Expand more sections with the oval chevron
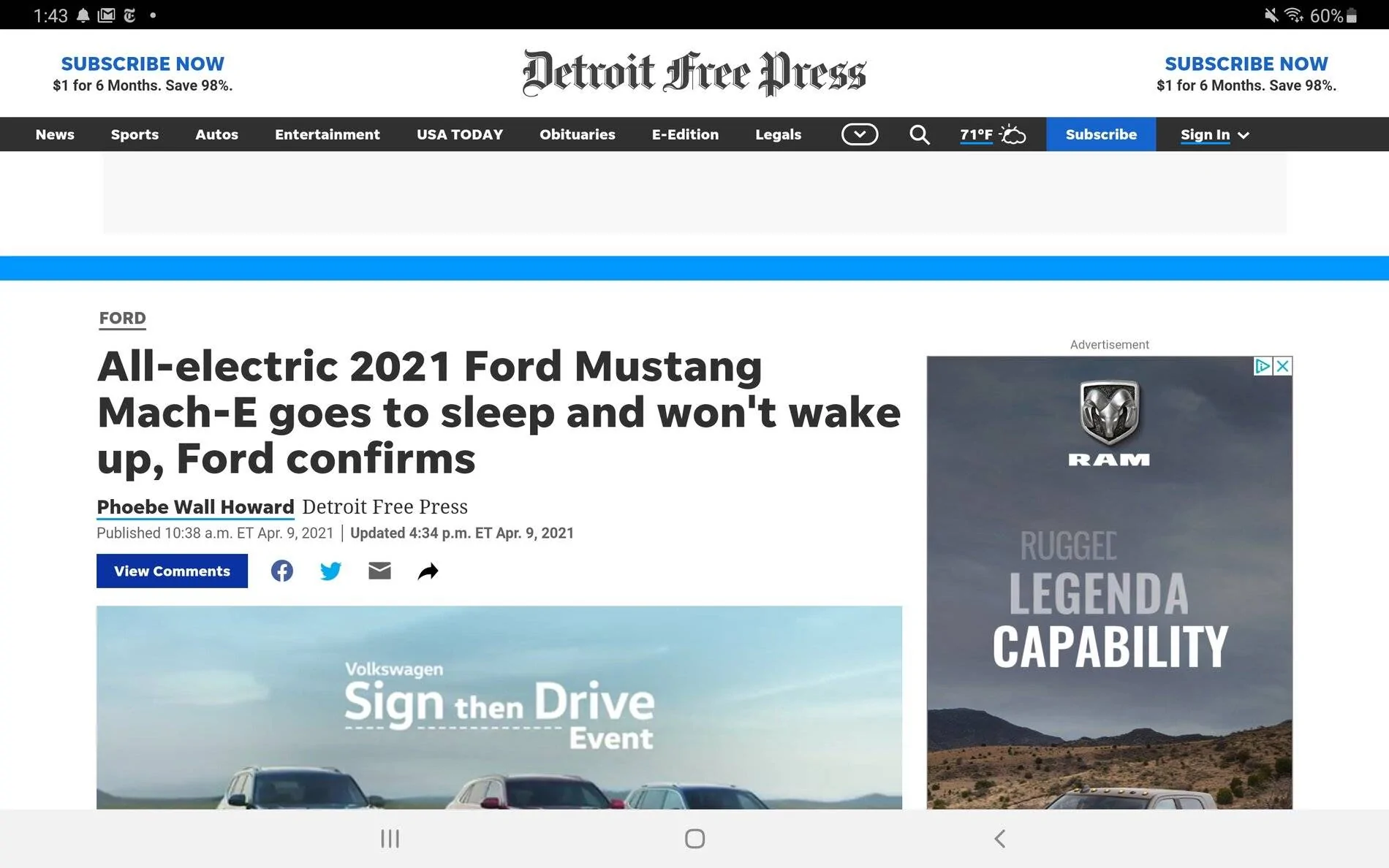 point(860,134)
